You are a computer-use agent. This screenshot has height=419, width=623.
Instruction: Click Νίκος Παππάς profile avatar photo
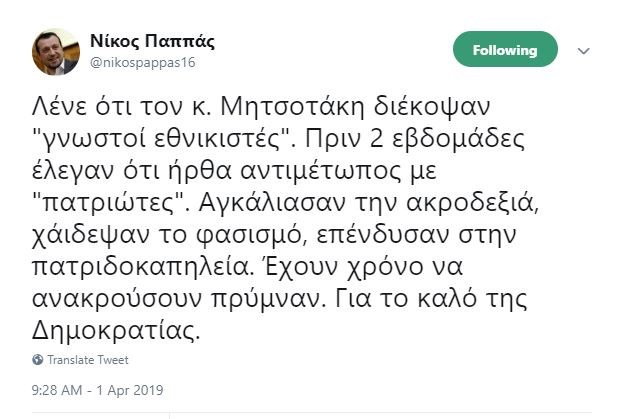pyautogui.click(x=56, y=52)
